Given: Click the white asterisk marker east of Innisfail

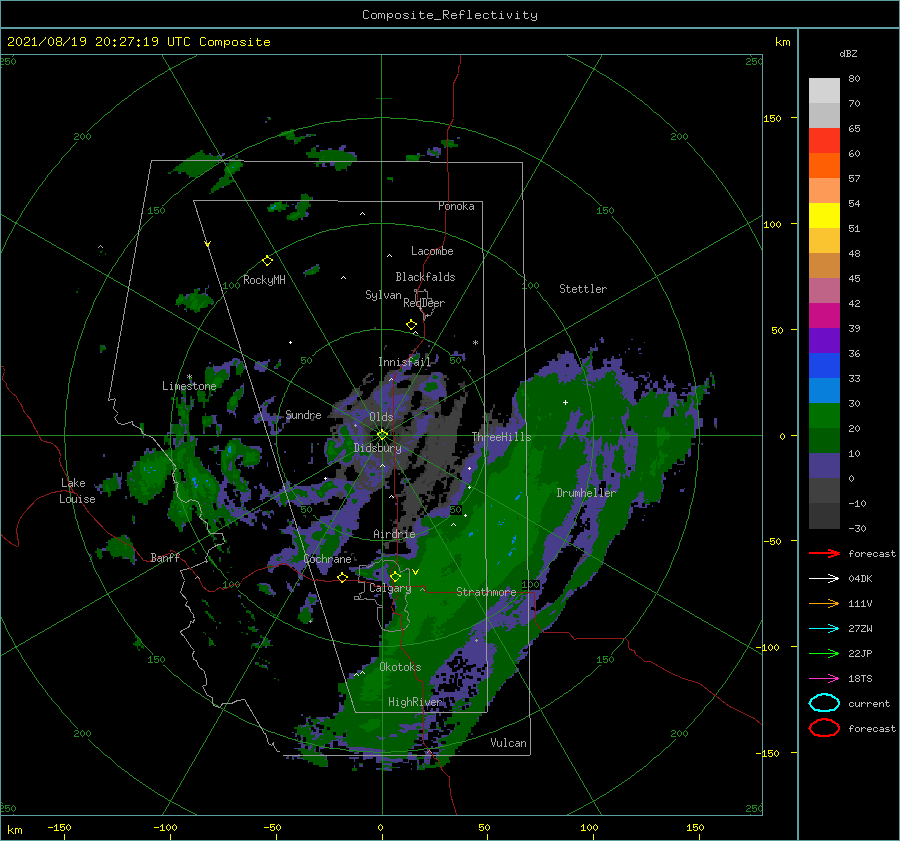Looking at the screenshot, I should tap(475, 343).
